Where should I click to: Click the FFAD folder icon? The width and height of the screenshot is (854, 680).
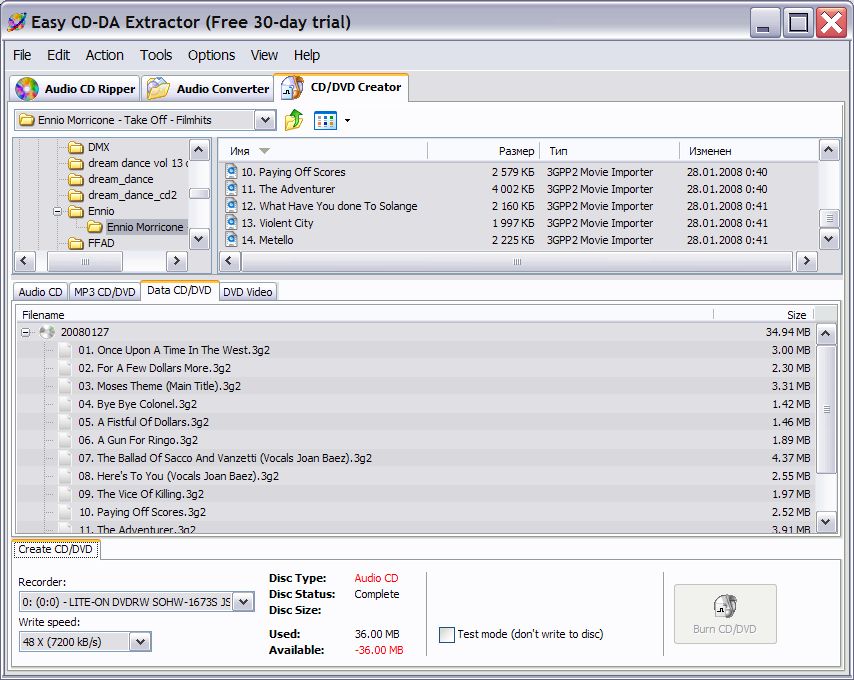click(x=76, y=243)
